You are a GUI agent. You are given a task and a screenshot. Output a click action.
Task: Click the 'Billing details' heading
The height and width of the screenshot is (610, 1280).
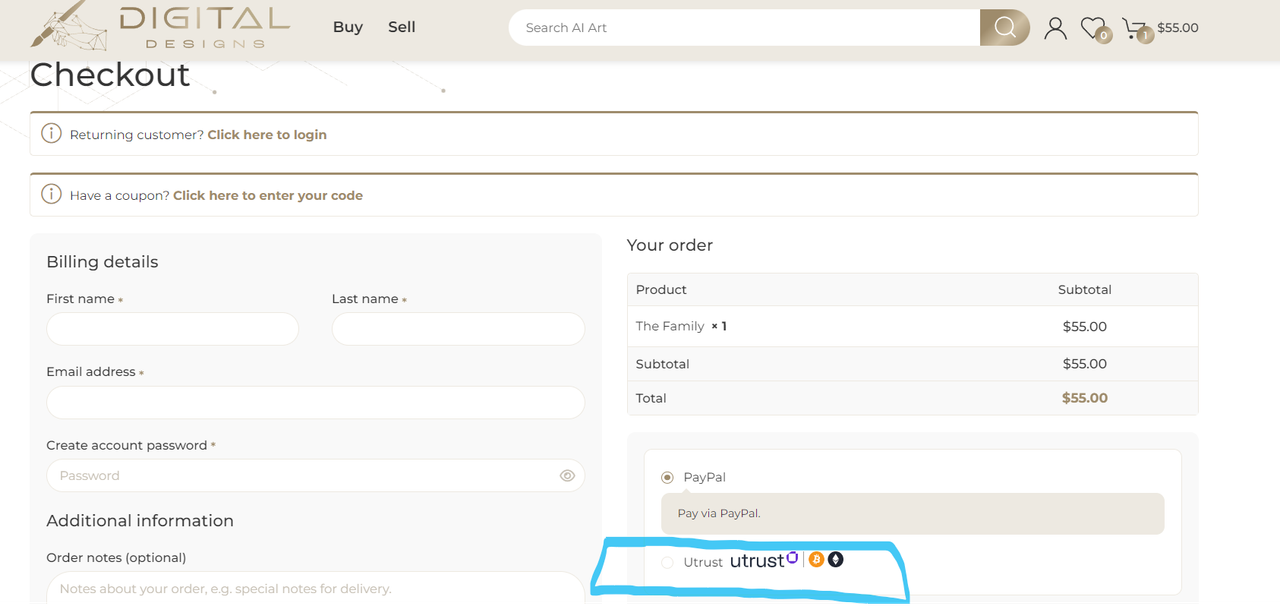(x=102, y=262)
